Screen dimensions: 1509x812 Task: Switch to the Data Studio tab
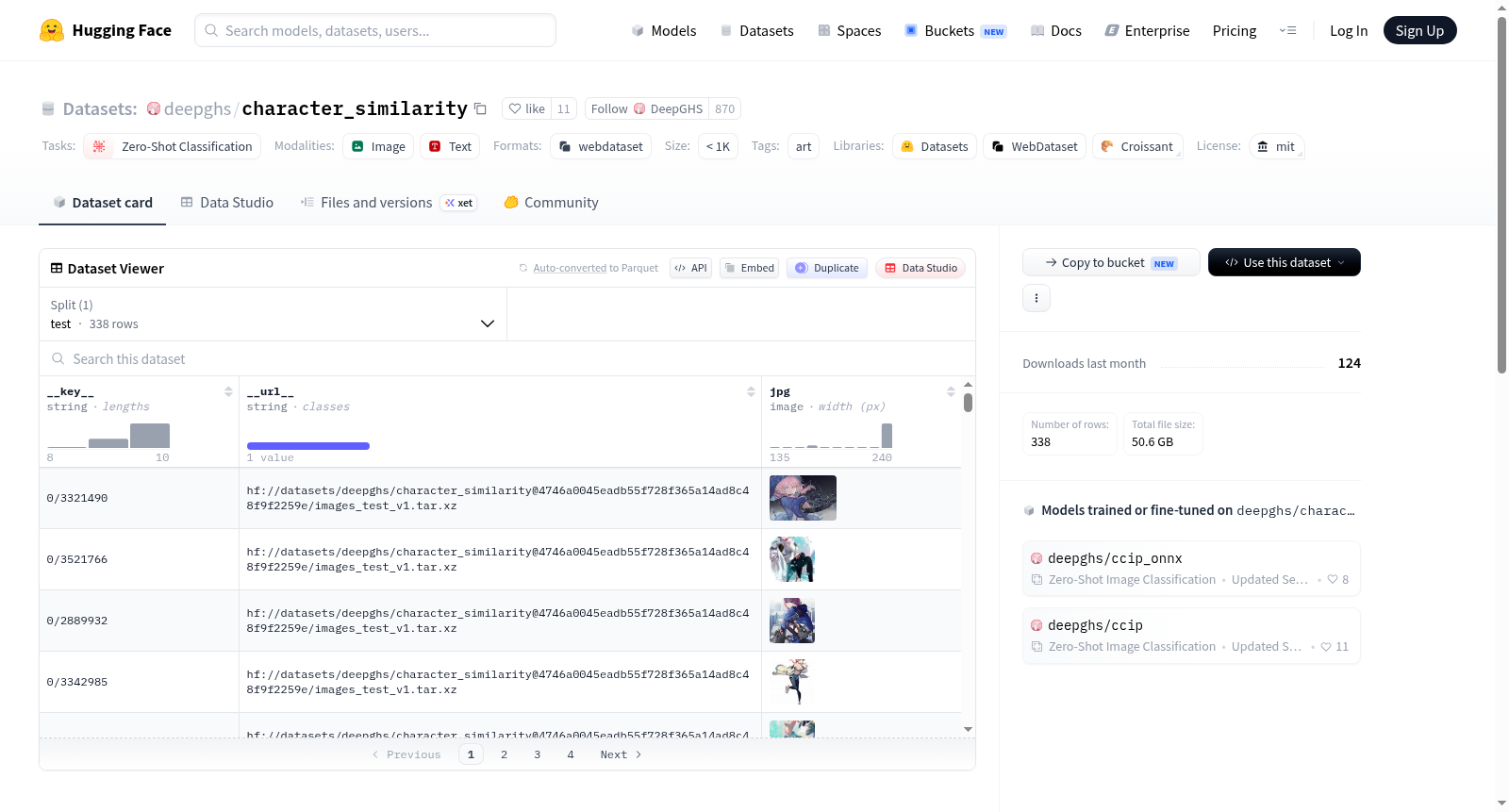[x=227, y=203]
